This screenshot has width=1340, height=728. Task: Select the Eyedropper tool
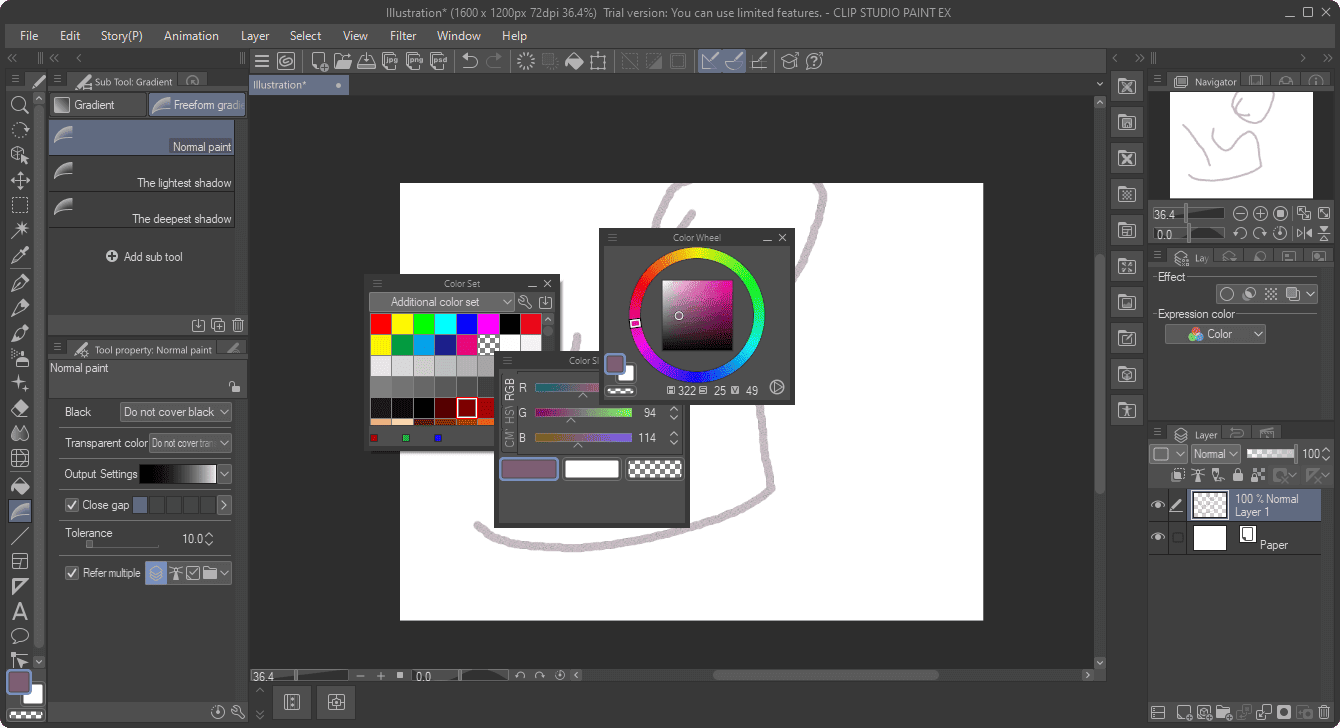(x=19, y=256)
